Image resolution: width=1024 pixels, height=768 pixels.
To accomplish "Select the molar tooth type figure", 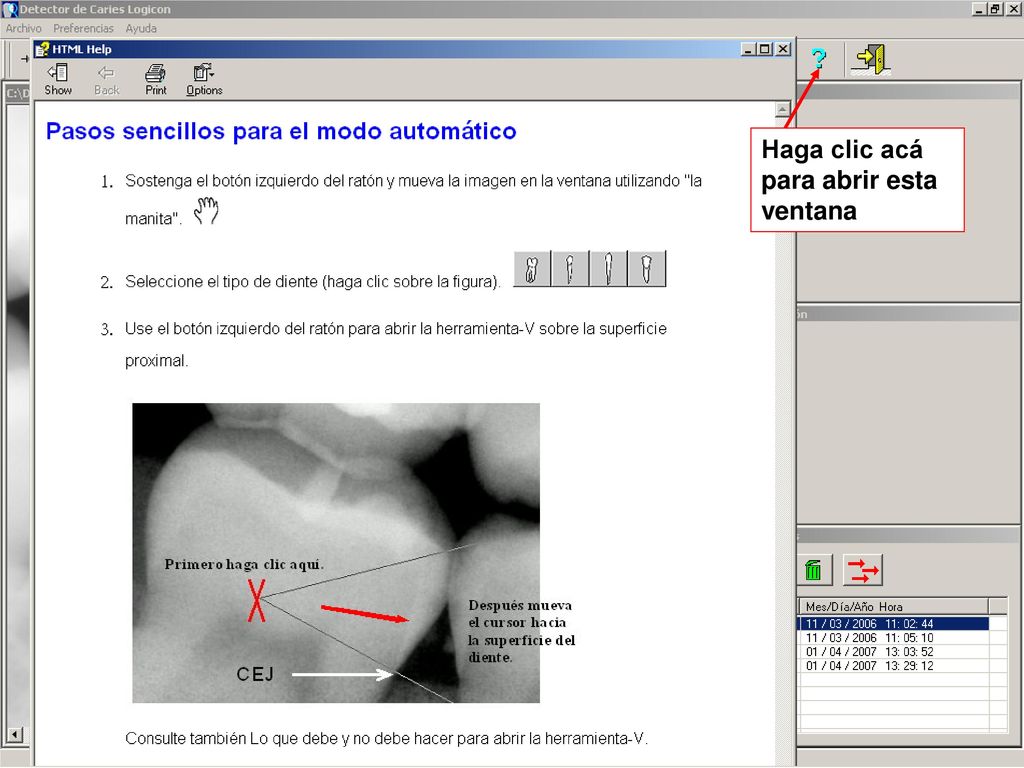I will tap(532, 269).
